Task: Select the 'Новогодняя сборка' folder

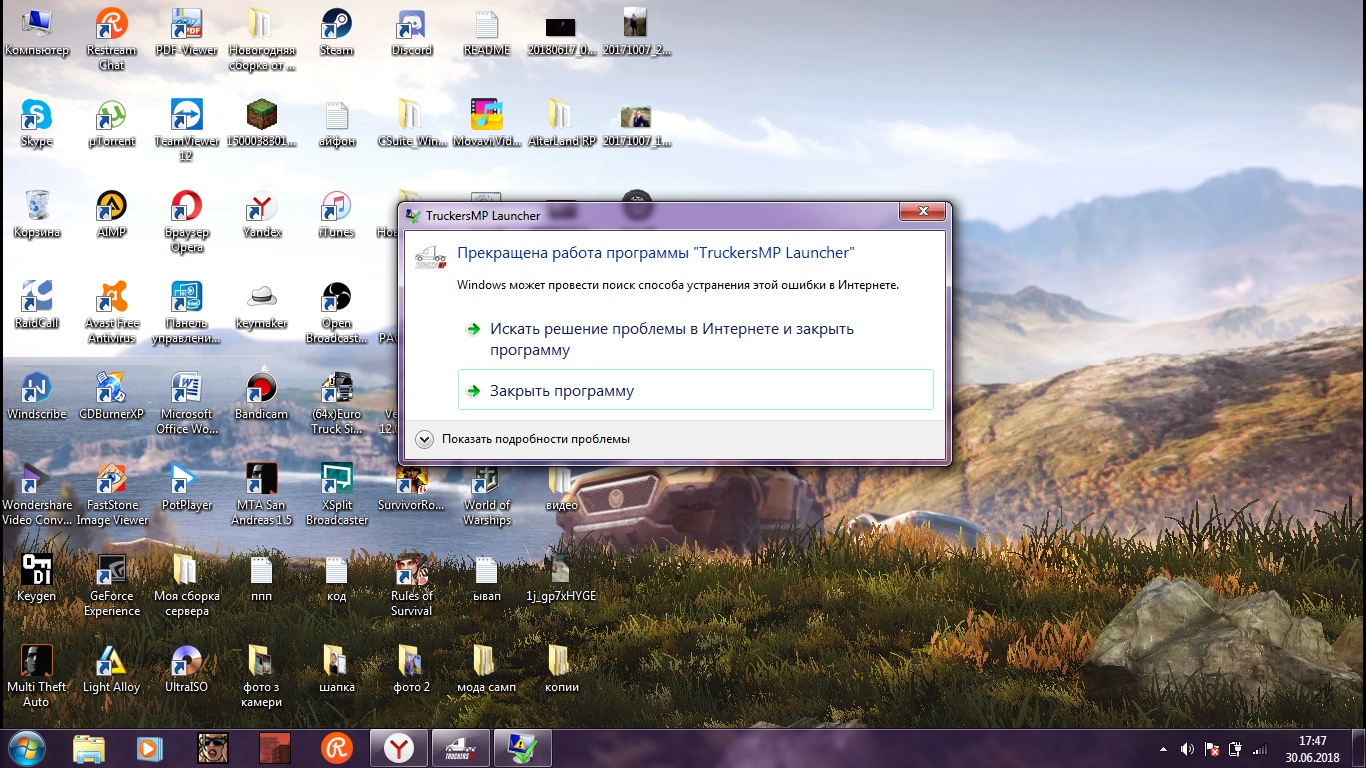Action: click(x=261, y=40)
